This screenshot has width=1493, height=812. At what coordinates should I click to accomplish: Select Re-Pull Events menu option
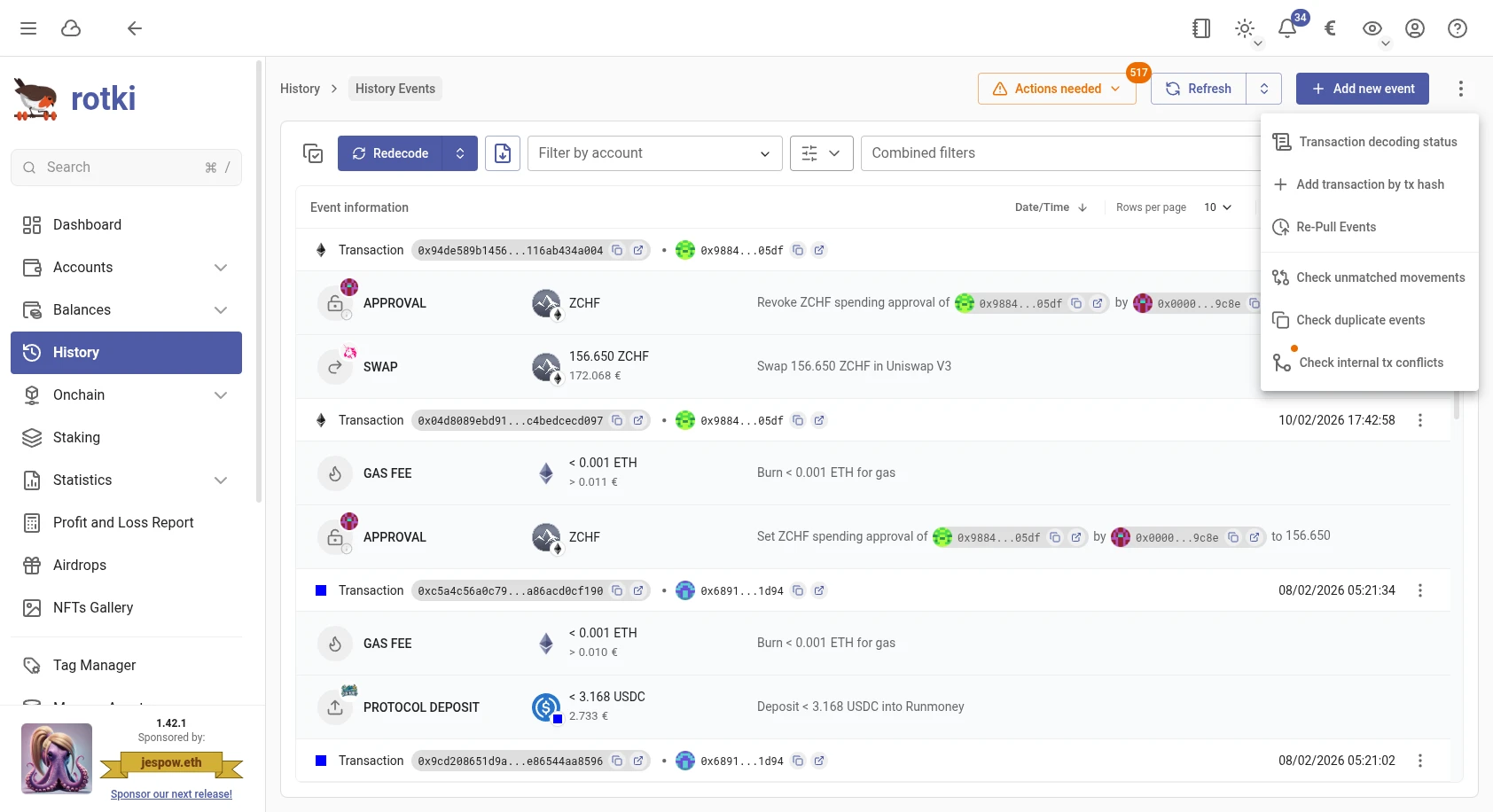click(1336, 227)
